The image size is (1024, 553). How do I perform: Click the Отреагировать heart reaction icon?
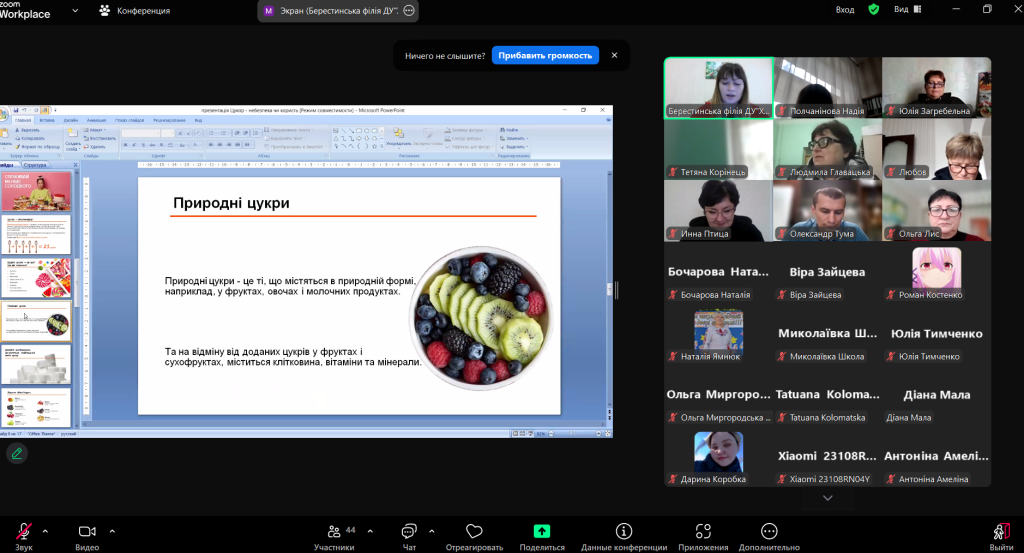coord(474,531)
